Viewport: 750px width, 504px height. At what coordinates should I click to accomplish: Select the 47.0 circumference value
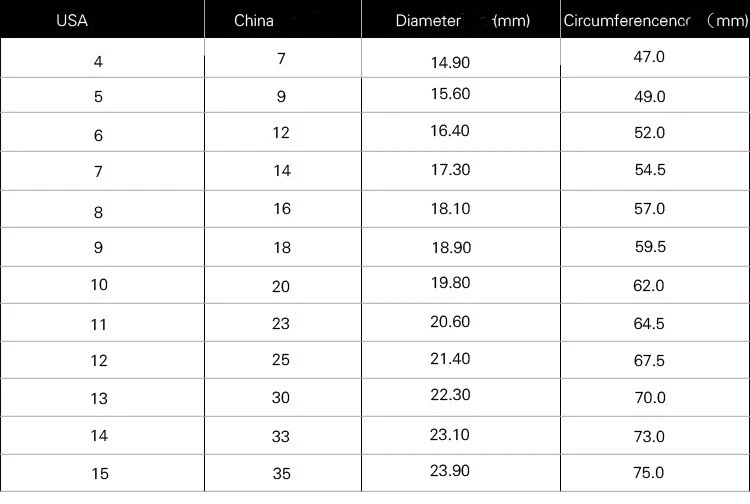(649, 57)
